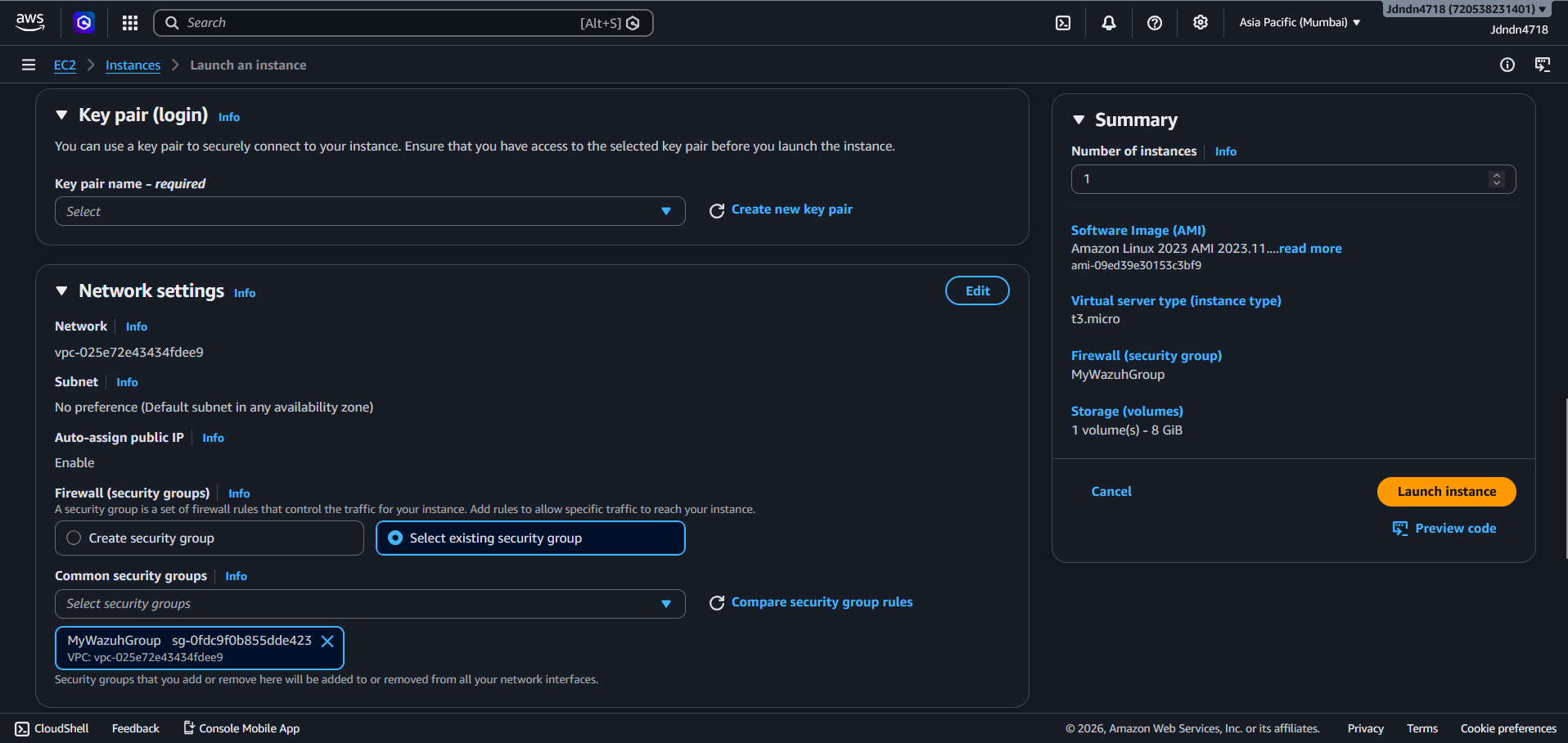Collapse the Network settings section
Viewport: 1568px width, 743px height.
tap(61, 291)
